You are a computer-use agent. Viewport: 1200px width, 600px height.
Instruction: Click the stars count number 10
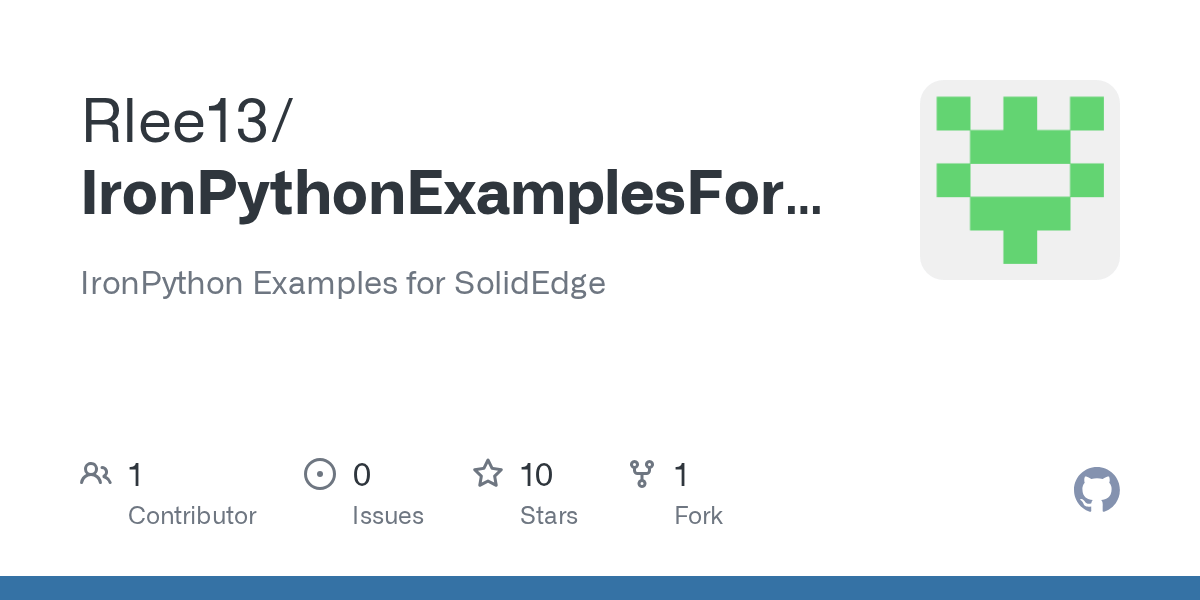click(x=537, y=475)
